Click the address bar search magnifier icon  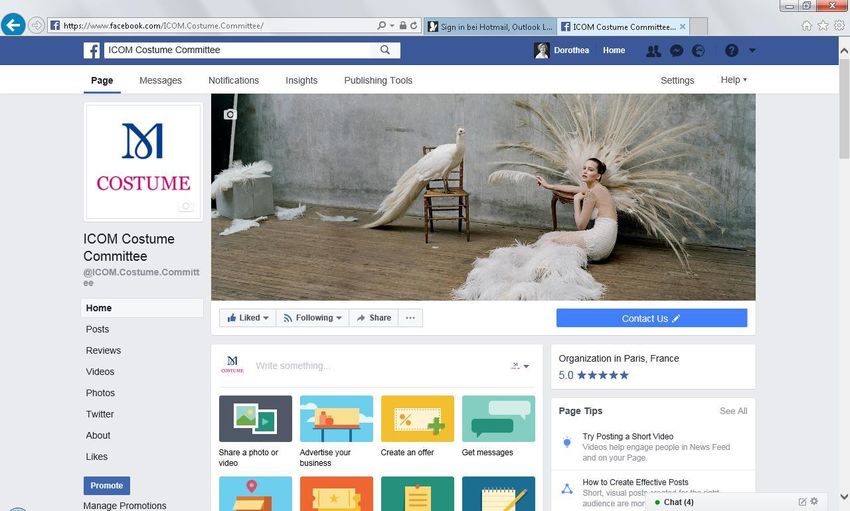[381, 25]
